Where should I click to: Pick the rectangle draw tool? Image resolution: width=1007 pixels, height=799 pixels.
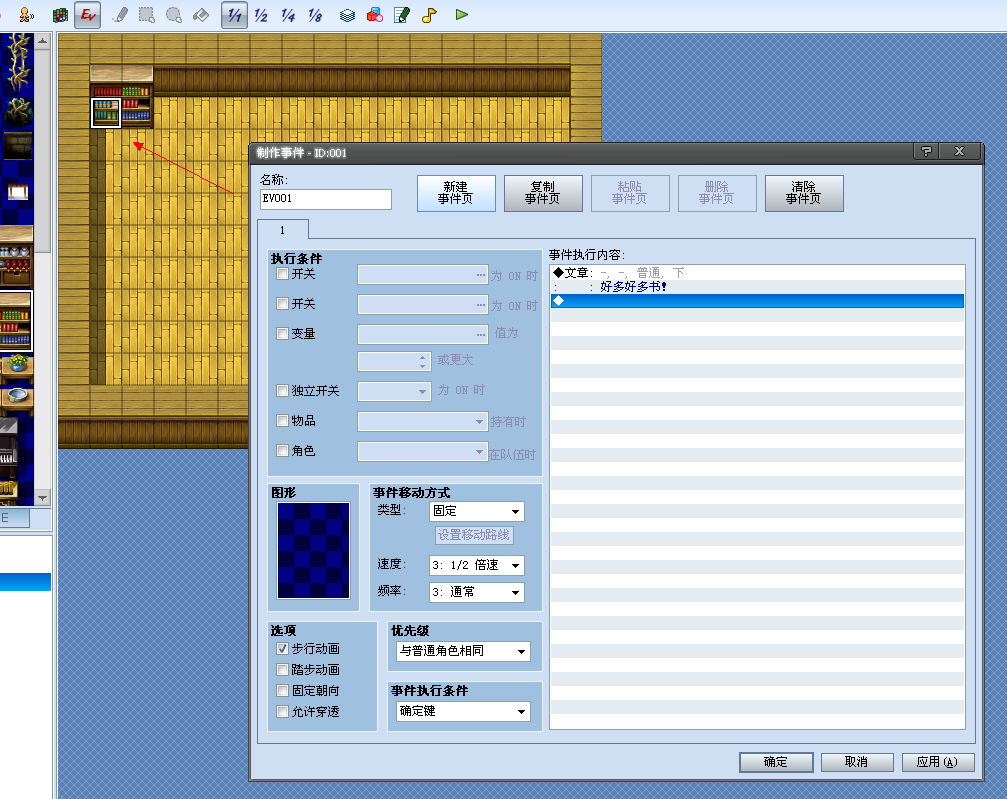pyautogui.click(x=147, y=14)
